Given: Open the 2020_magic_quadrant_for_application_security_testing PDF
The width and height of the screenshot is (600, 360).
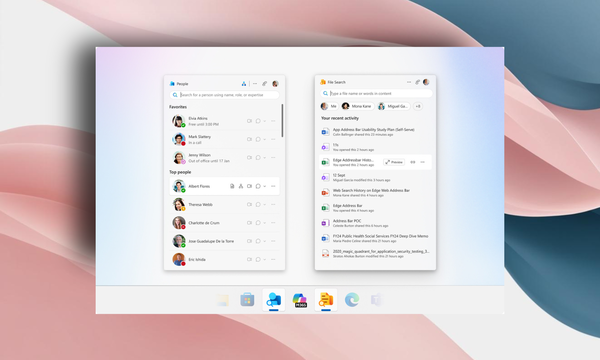Looking at the screenshot, I should coord(375,254).
